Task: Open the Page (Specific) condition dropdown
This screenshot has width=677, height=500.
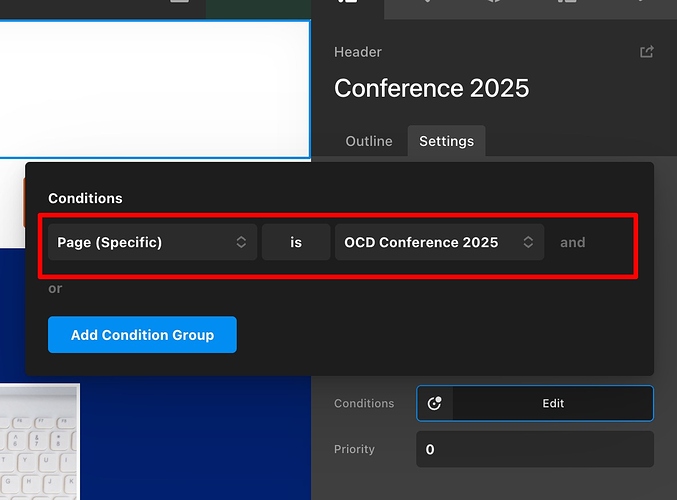Action: 152,242
